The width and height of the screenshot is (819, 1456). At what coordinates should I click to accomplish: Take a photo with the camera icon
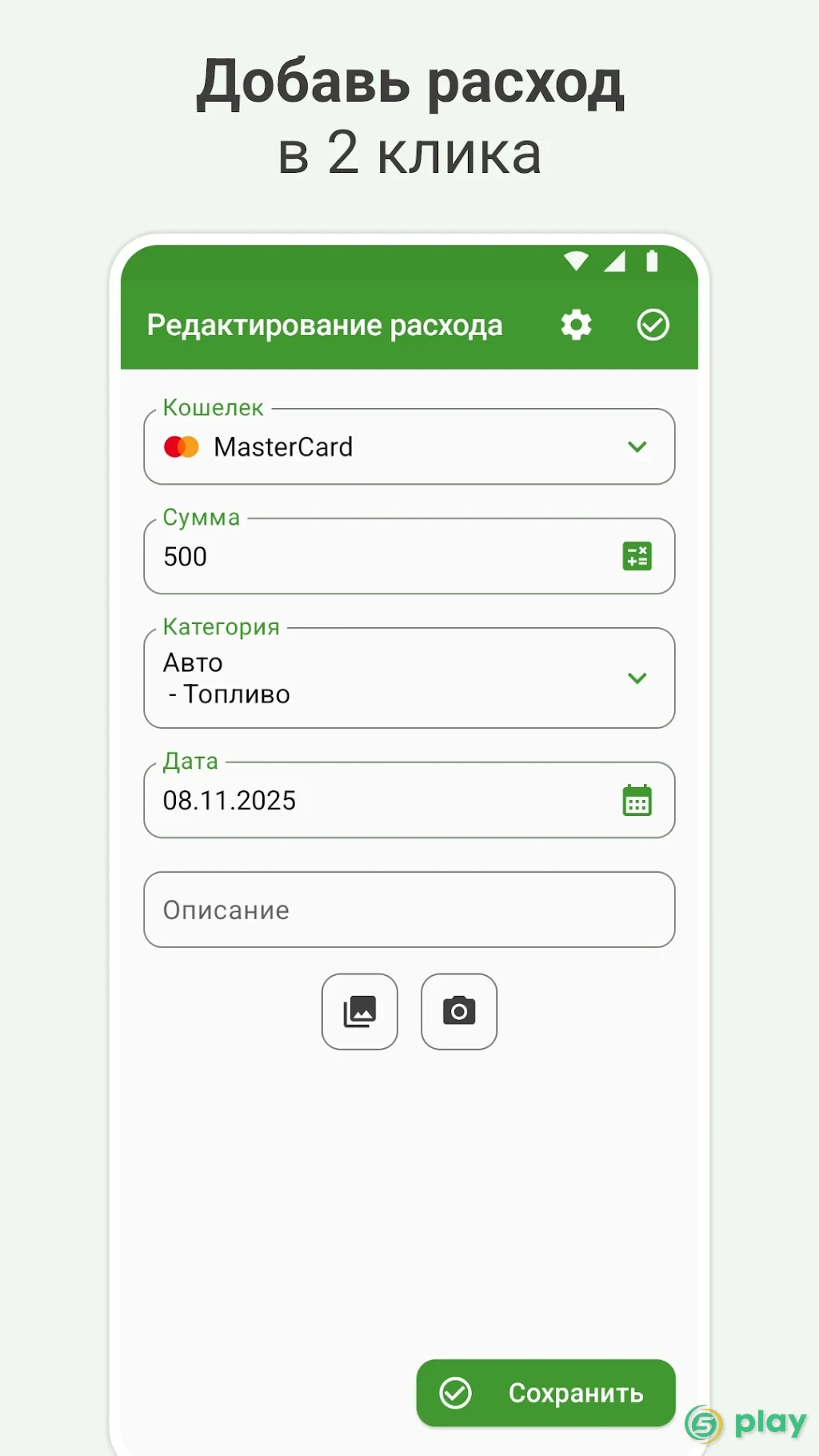point(459,1011)
